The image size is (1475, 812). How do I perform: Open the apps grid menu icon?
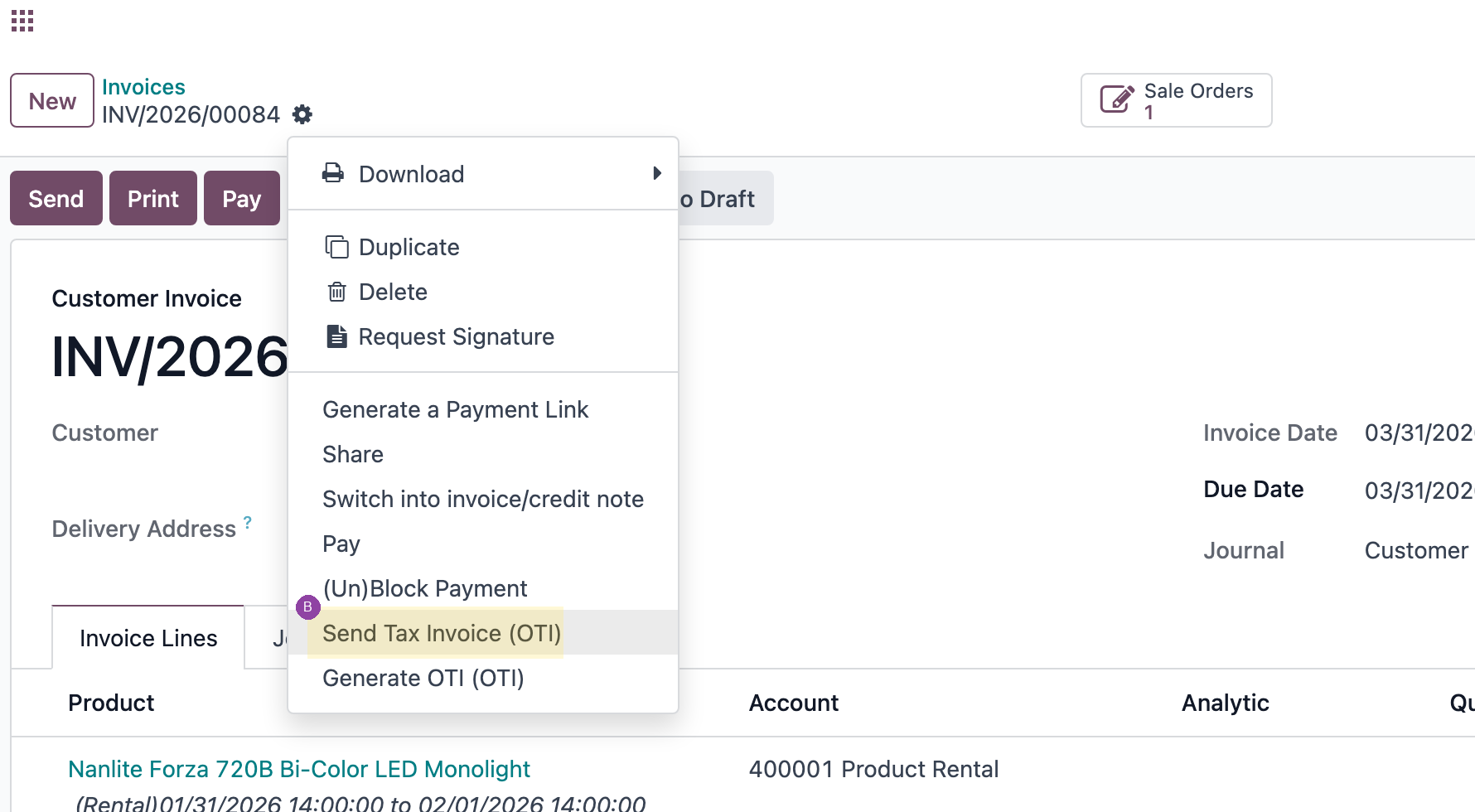pyautogui.click(x=22, y=21)
